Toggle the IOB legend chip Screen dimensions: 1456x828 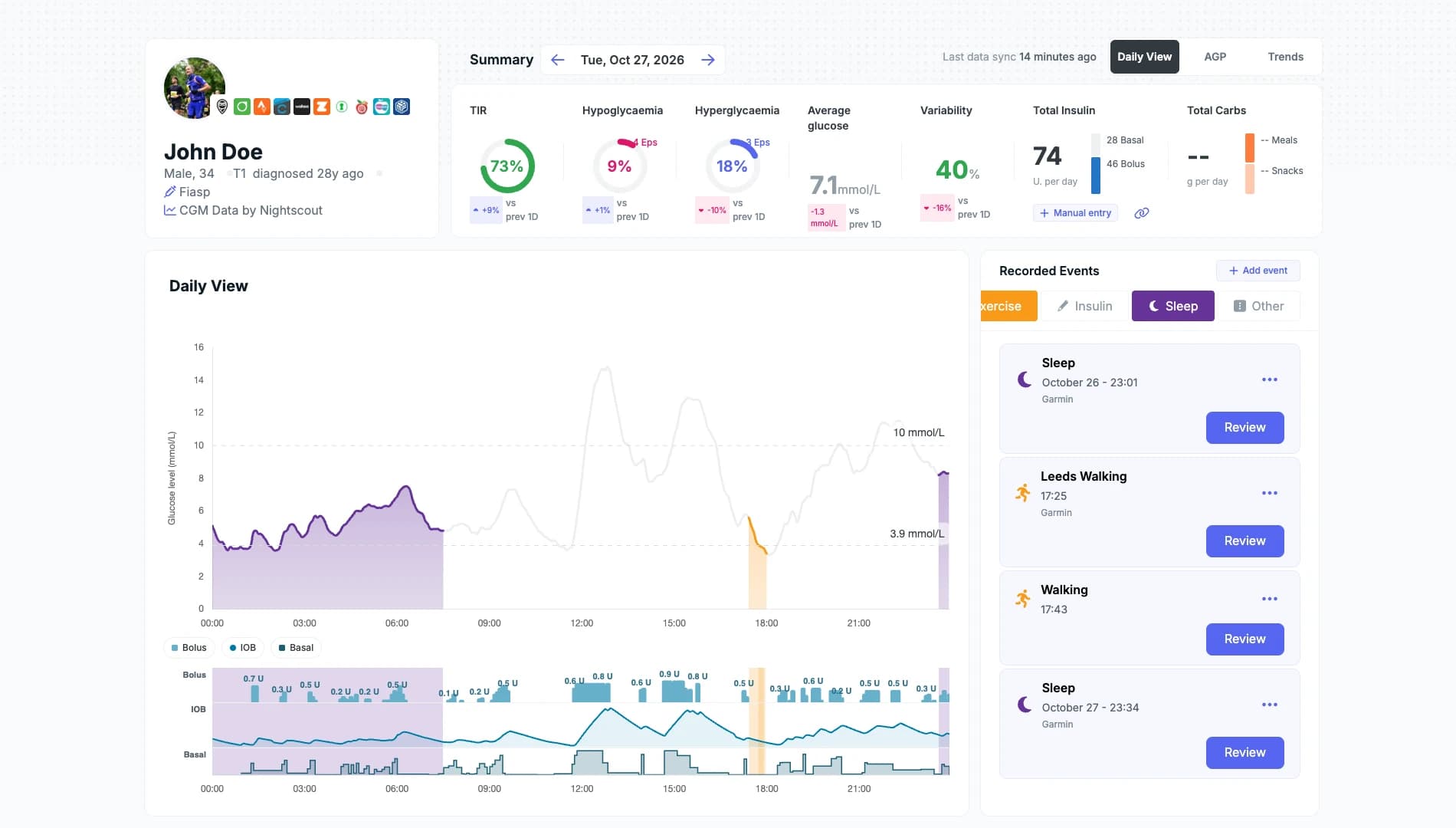[243, 648]
